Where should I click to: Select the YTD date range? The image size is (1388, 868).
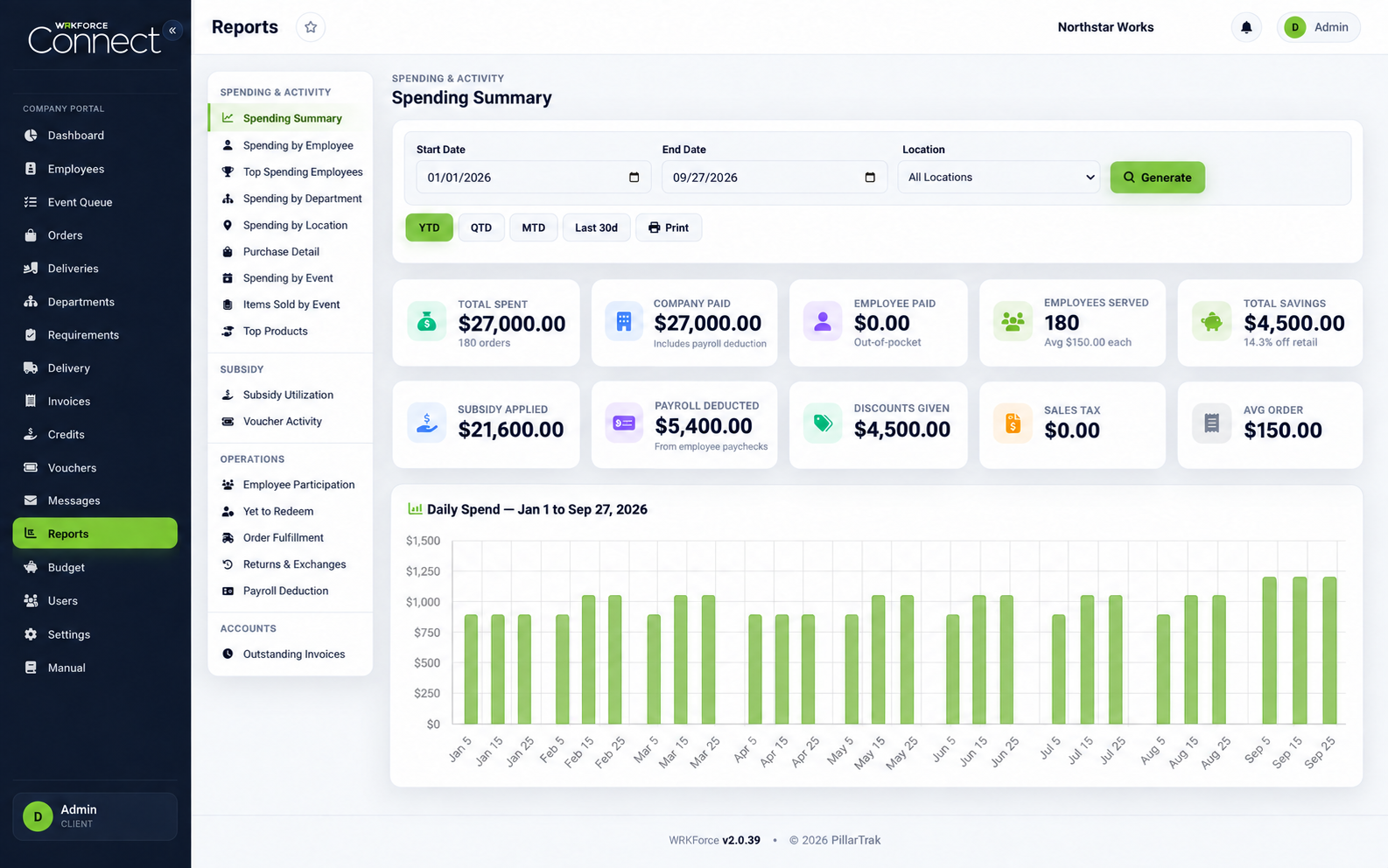429,227
